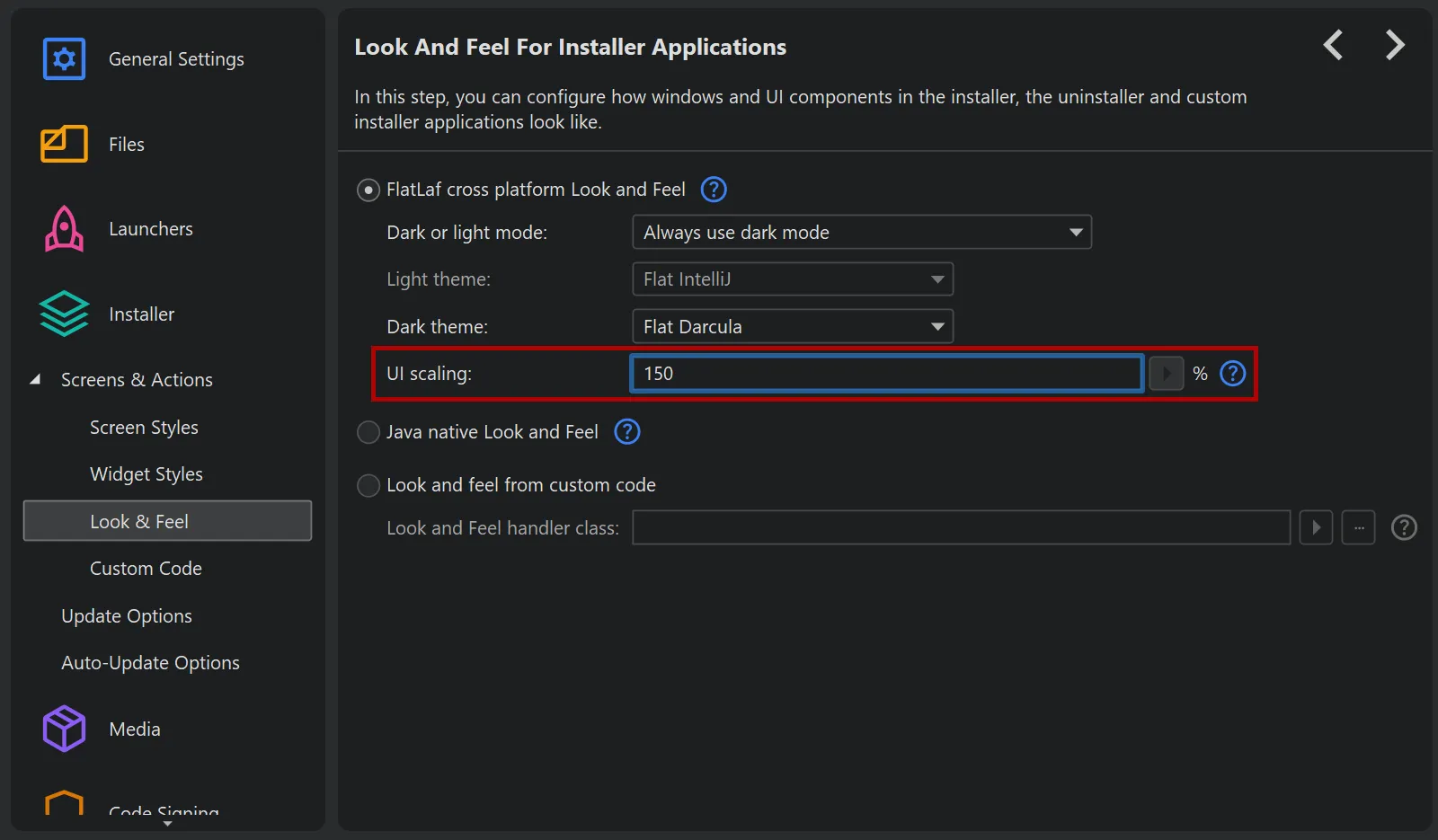The height and width of the screenshot is (840, 1438).
Task: Open the Files section icon
Action: (64, 144)
